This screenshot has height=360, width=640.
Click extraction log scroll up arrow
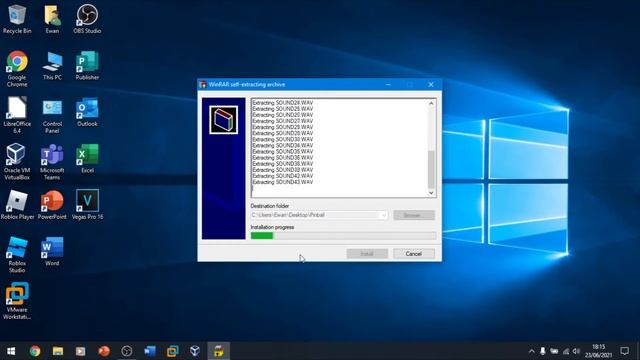[x=431, y=104]
